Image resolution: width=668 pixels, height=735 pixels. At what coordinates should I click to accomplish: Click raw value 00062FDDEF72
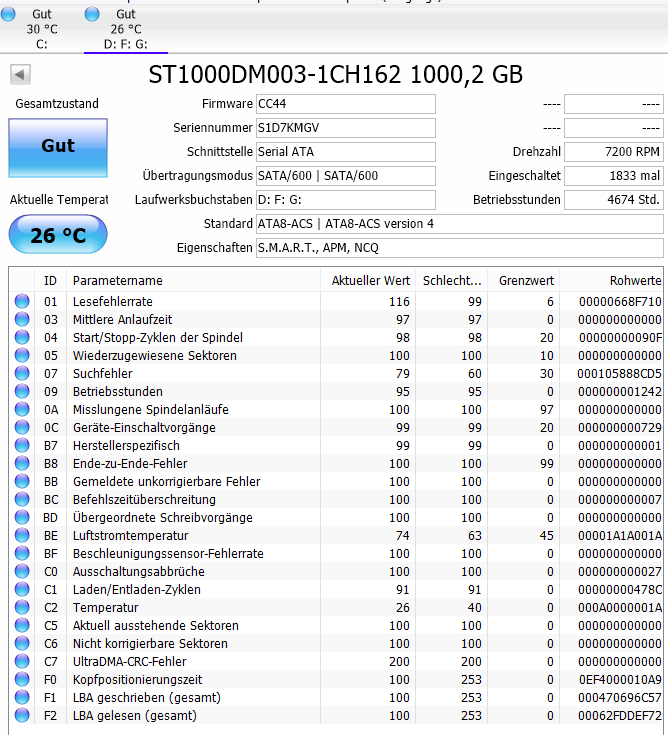(620, 715)
